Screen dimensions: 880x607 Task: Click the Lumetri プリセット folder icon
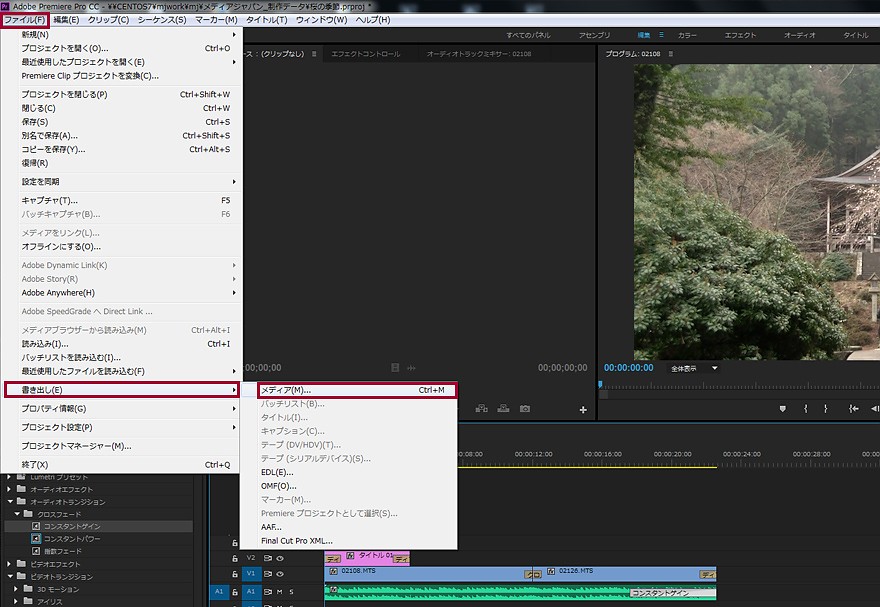tap(21, 477)
